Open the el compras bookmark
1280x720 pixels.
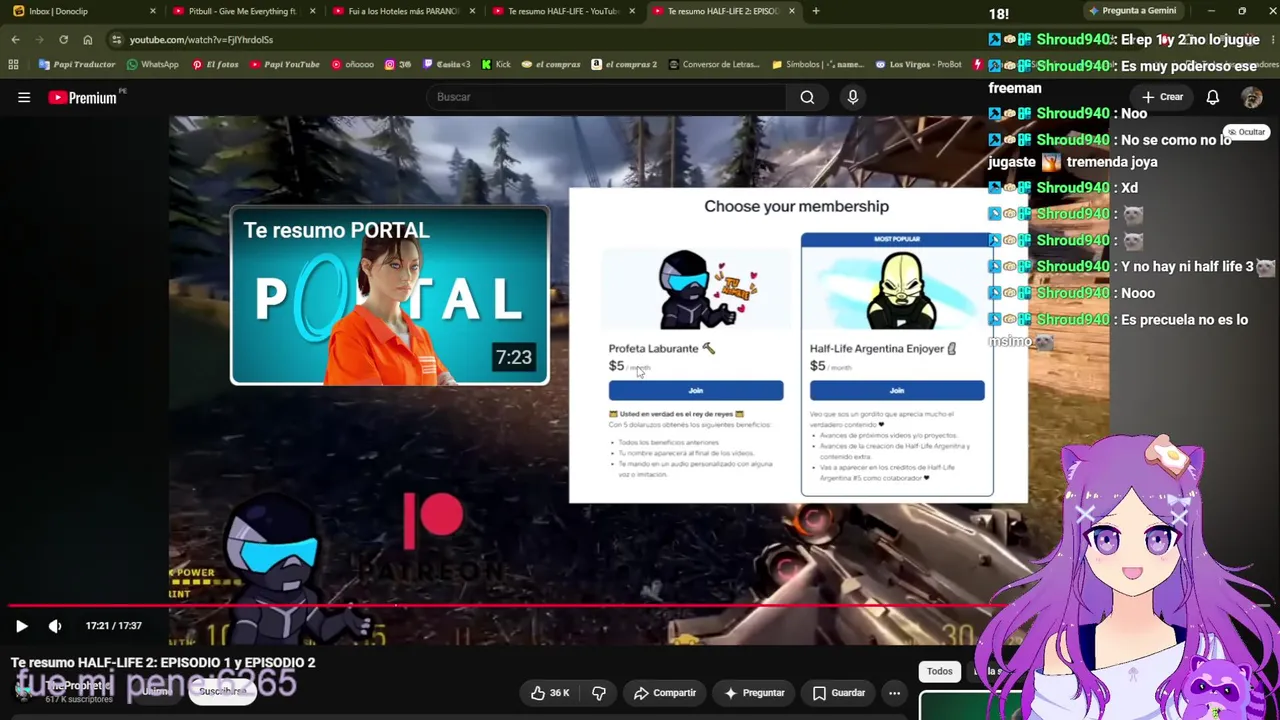pyautogui.click(x=551, y=65)
